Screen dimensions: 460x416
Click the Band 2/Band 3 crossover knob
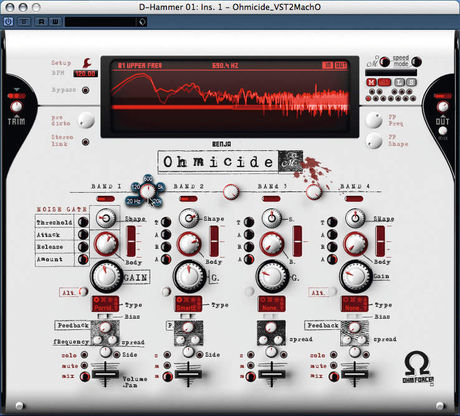click(231, 192)
